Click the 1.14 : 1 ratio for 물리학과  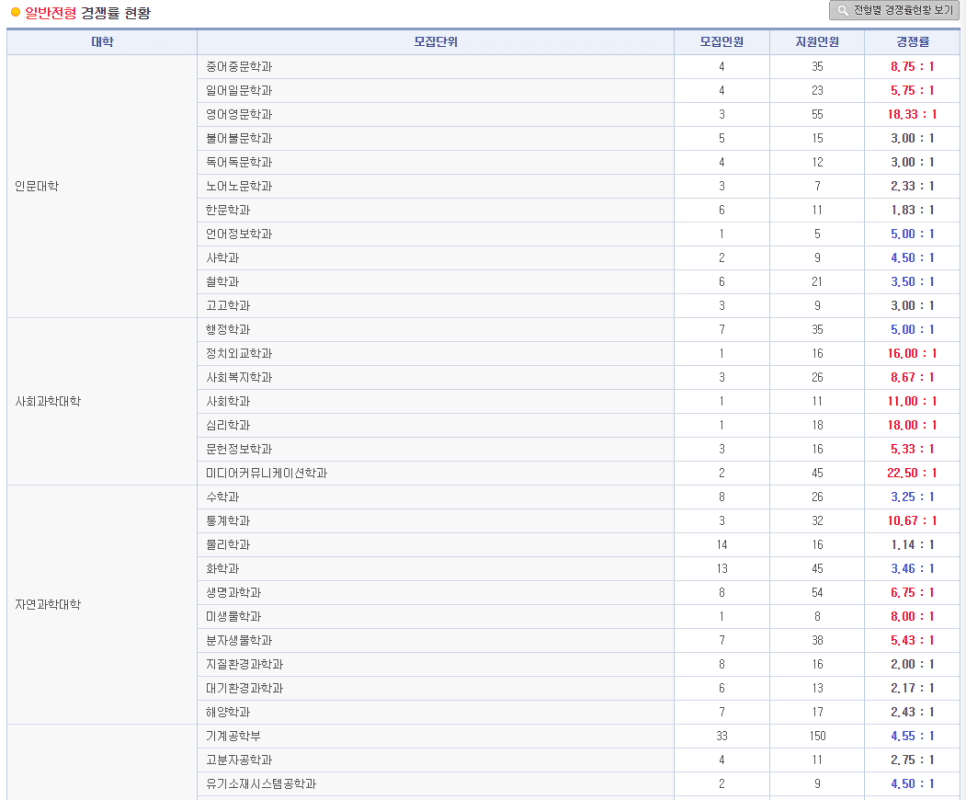pos(912,545)
